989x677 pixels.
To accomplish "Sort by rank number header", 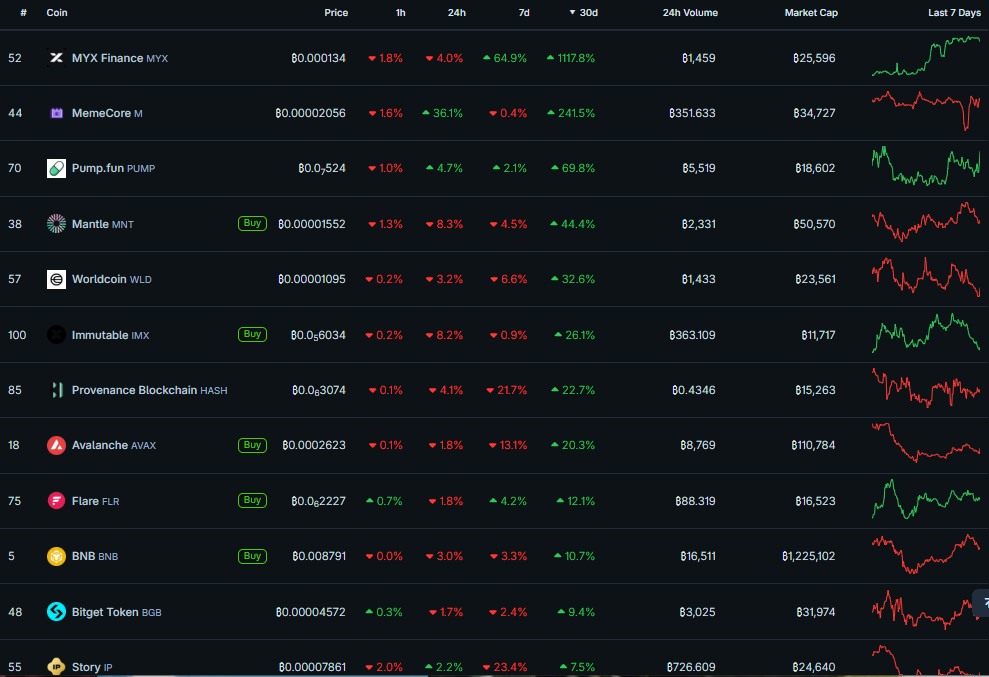I will click(23, 13).
